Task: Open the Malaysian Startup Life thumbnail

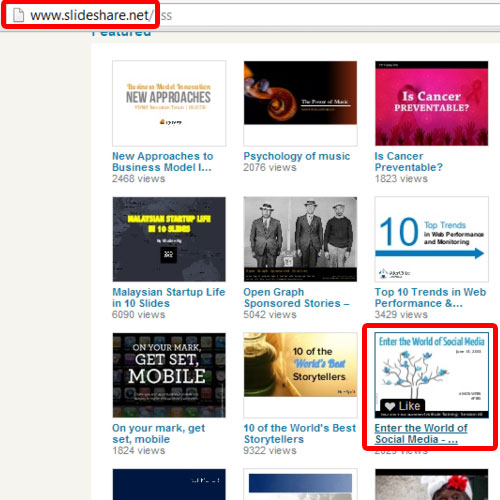Action: point(169,239)
